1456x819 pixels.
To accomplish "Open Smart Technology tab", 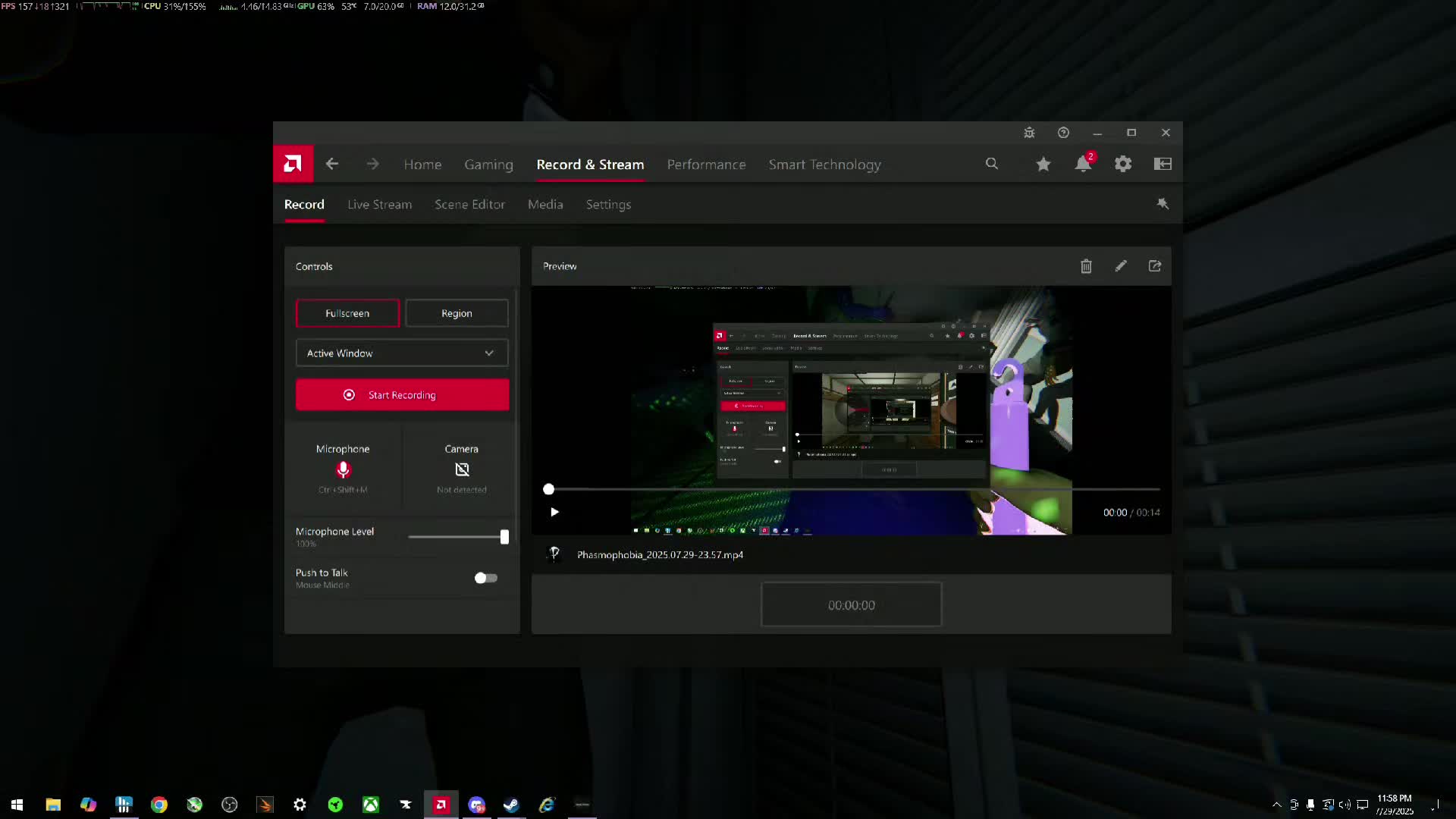I will click(824, 165).
